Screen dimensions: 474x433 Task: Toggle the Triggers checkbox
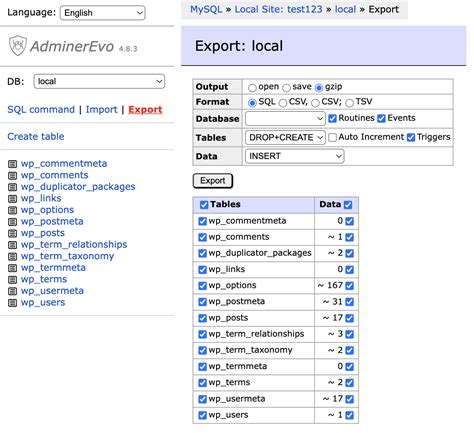pyautogui.click(x=411, y=137)
